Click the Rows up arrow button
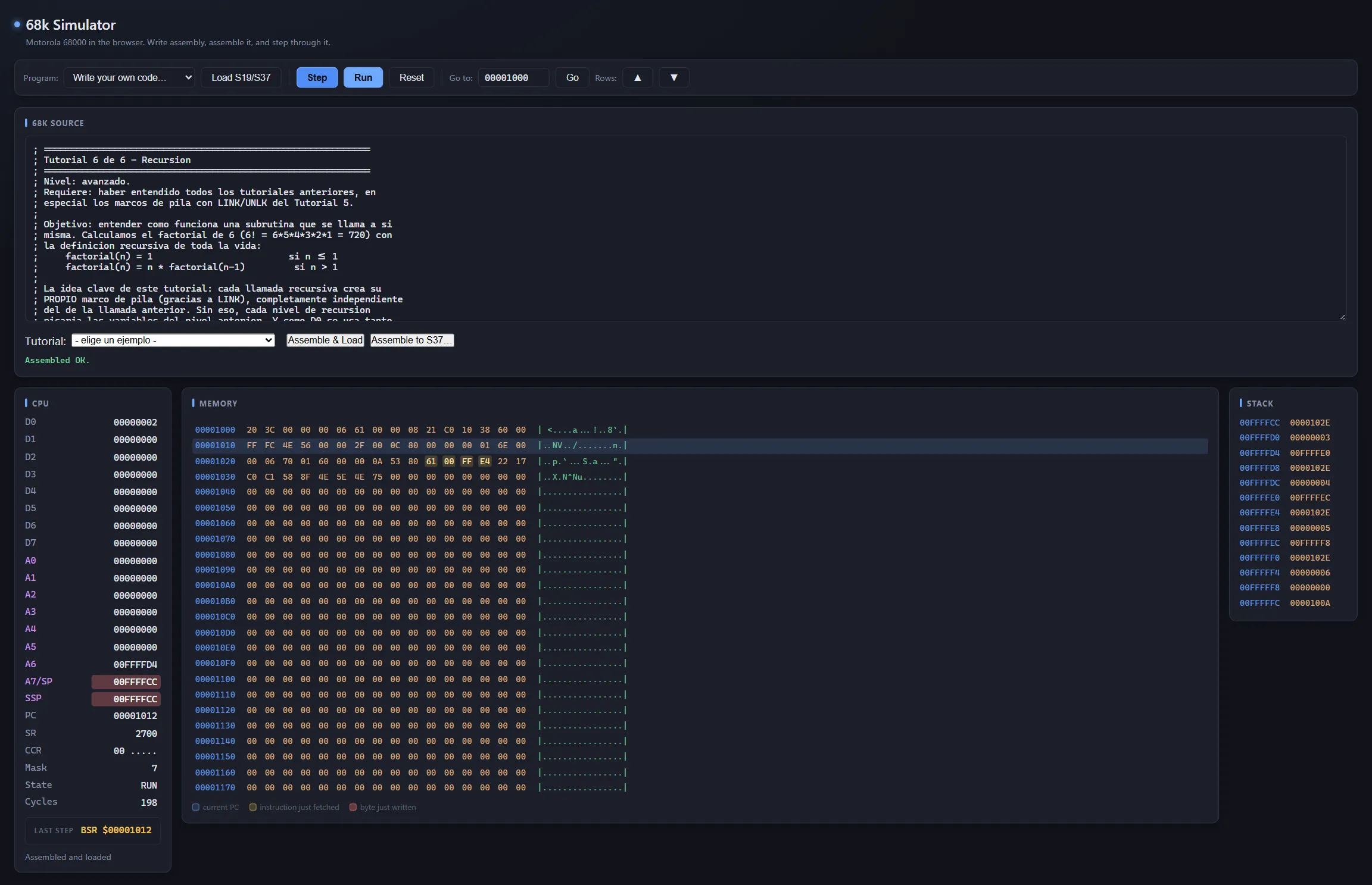The image size is (1372, 885). (x=637, y=77)
